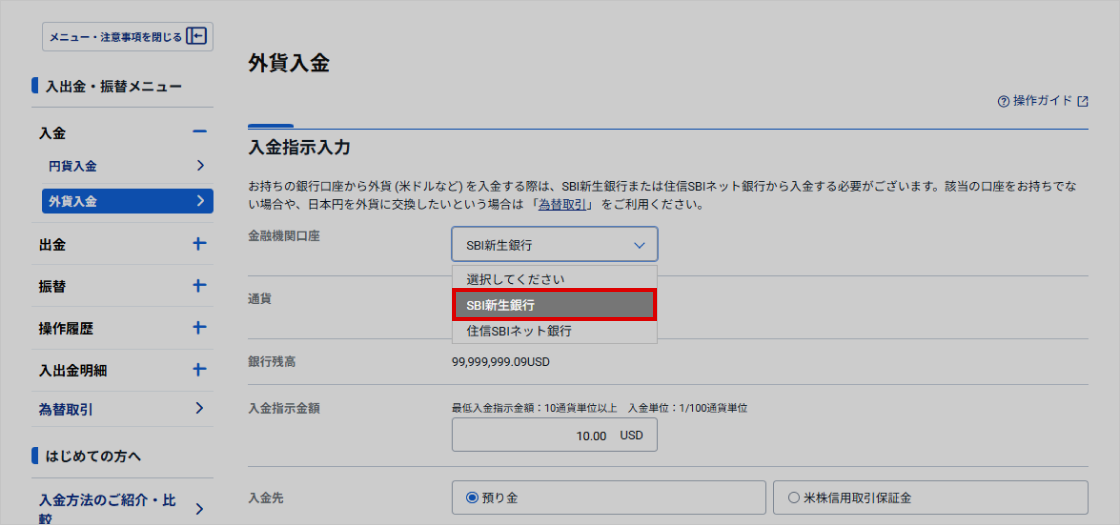Click the chevron arrow beside 円貨入金

[x=200, y=166]
